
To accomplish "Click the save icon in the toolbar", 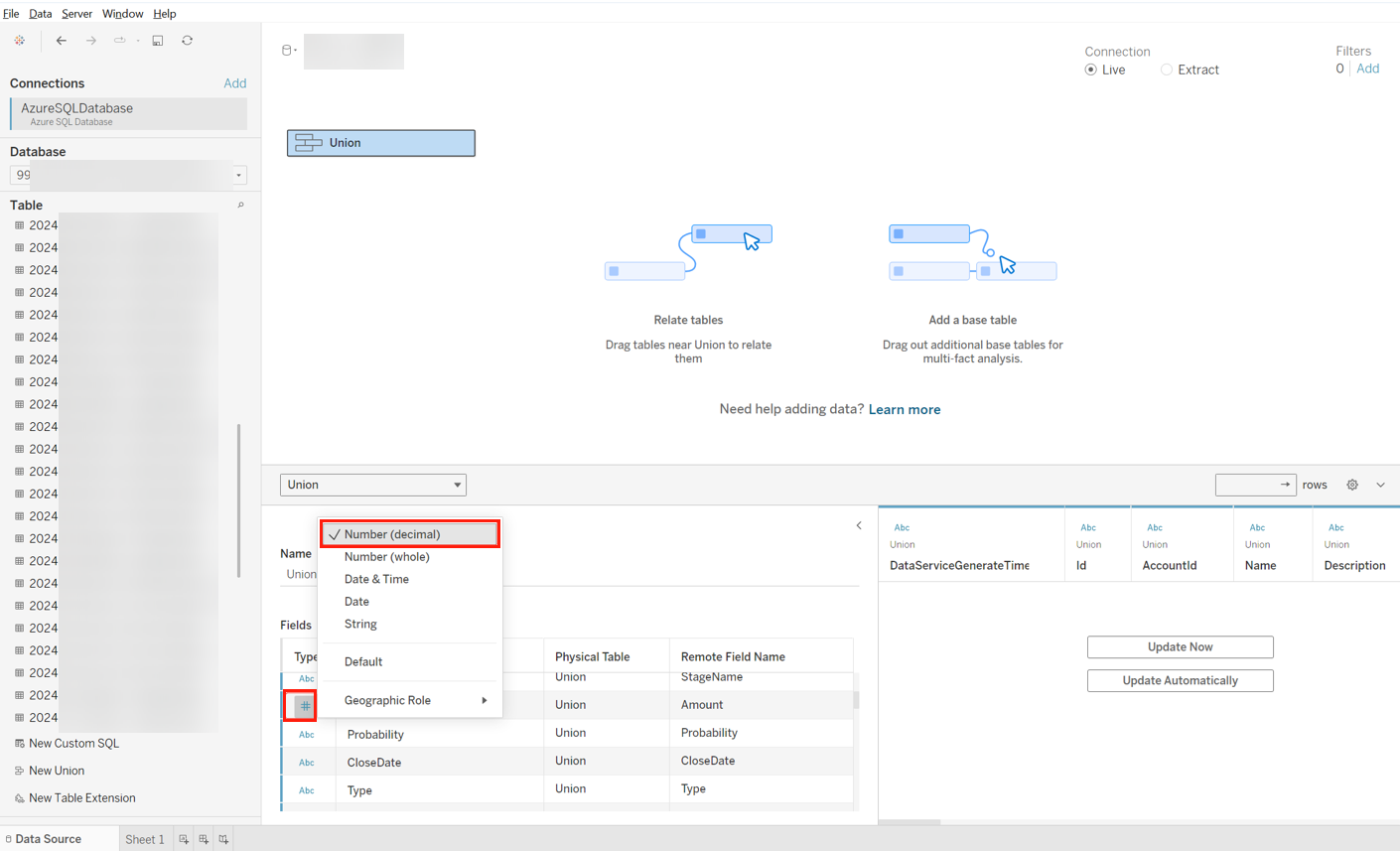I will [x=158, y=41].
